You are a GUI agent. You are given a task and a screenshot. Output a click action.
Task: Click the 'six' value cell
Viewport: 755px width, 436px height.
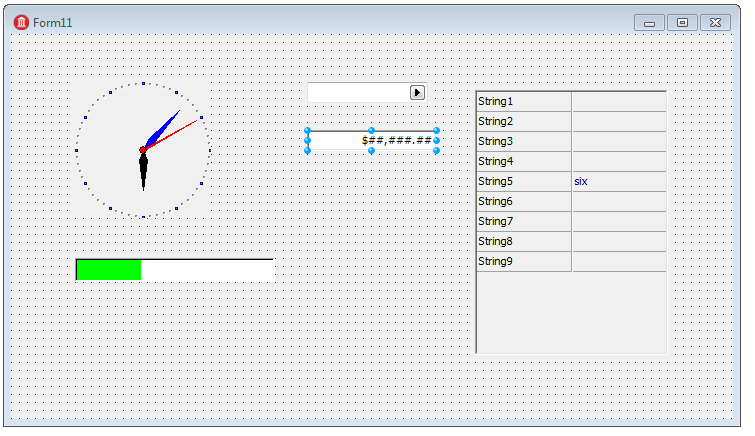619,182
